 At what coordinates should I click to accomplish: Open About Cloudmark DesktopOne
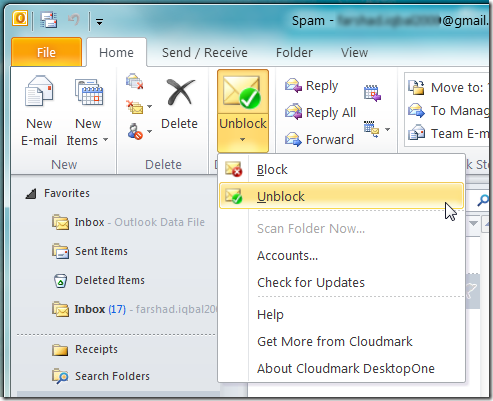[x=341, y=368]
